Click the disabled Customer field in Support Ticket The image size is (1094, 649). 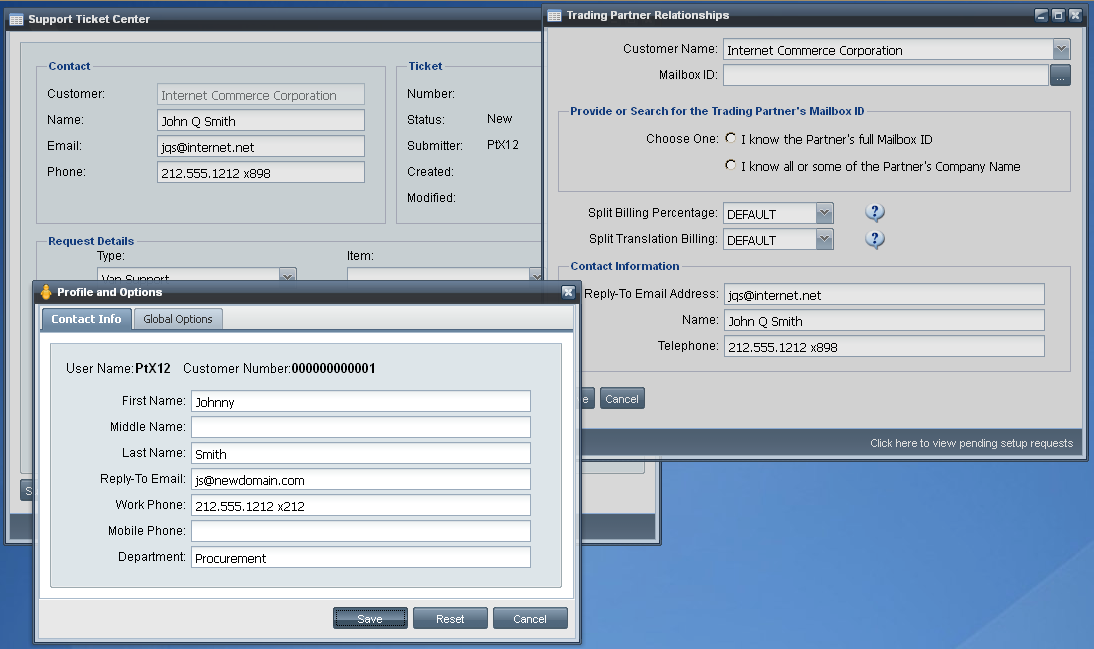point(261,94)
